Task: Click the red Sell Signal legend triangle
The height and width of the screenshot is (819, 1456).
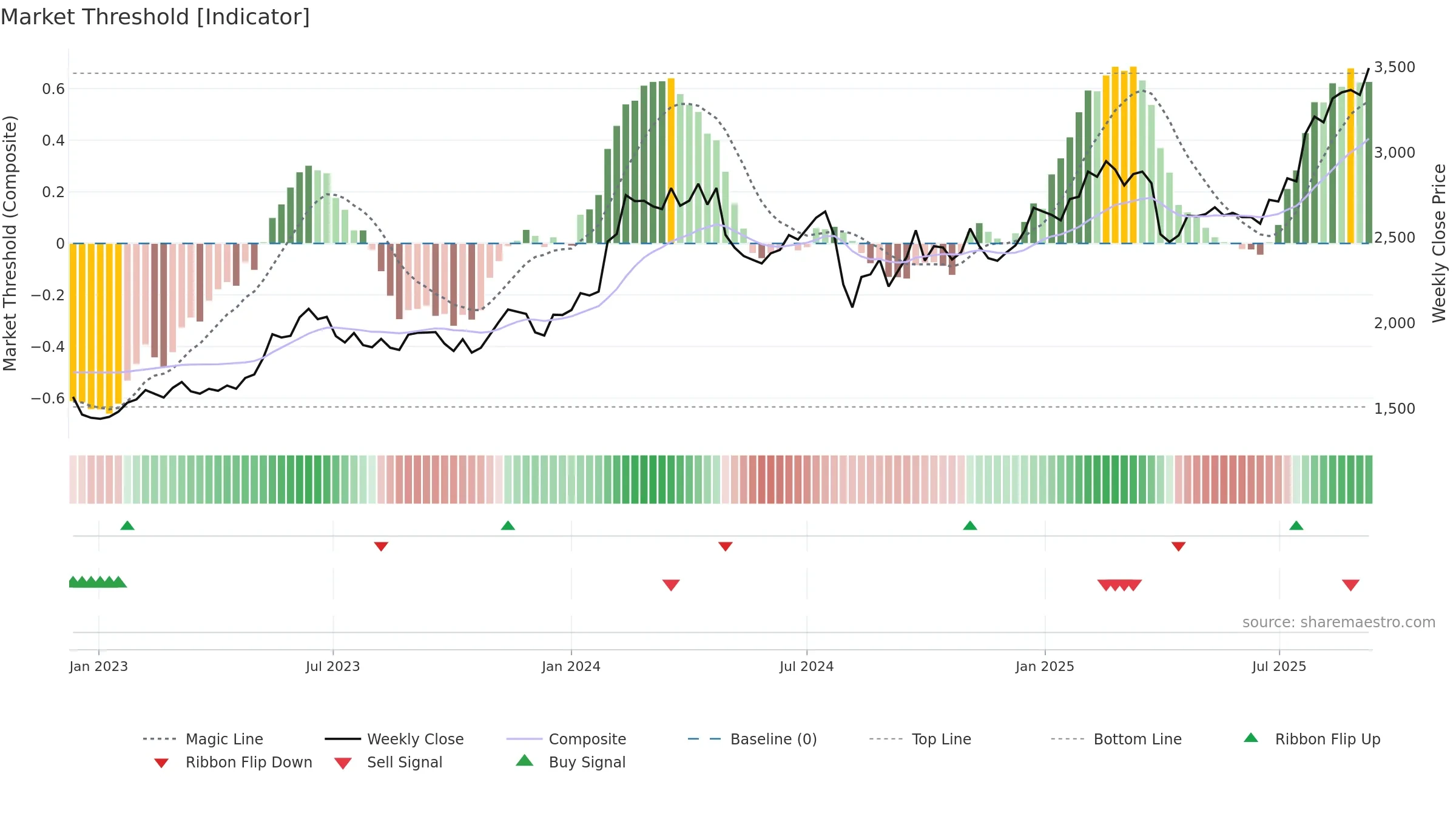Action: (x=343, y=763)
